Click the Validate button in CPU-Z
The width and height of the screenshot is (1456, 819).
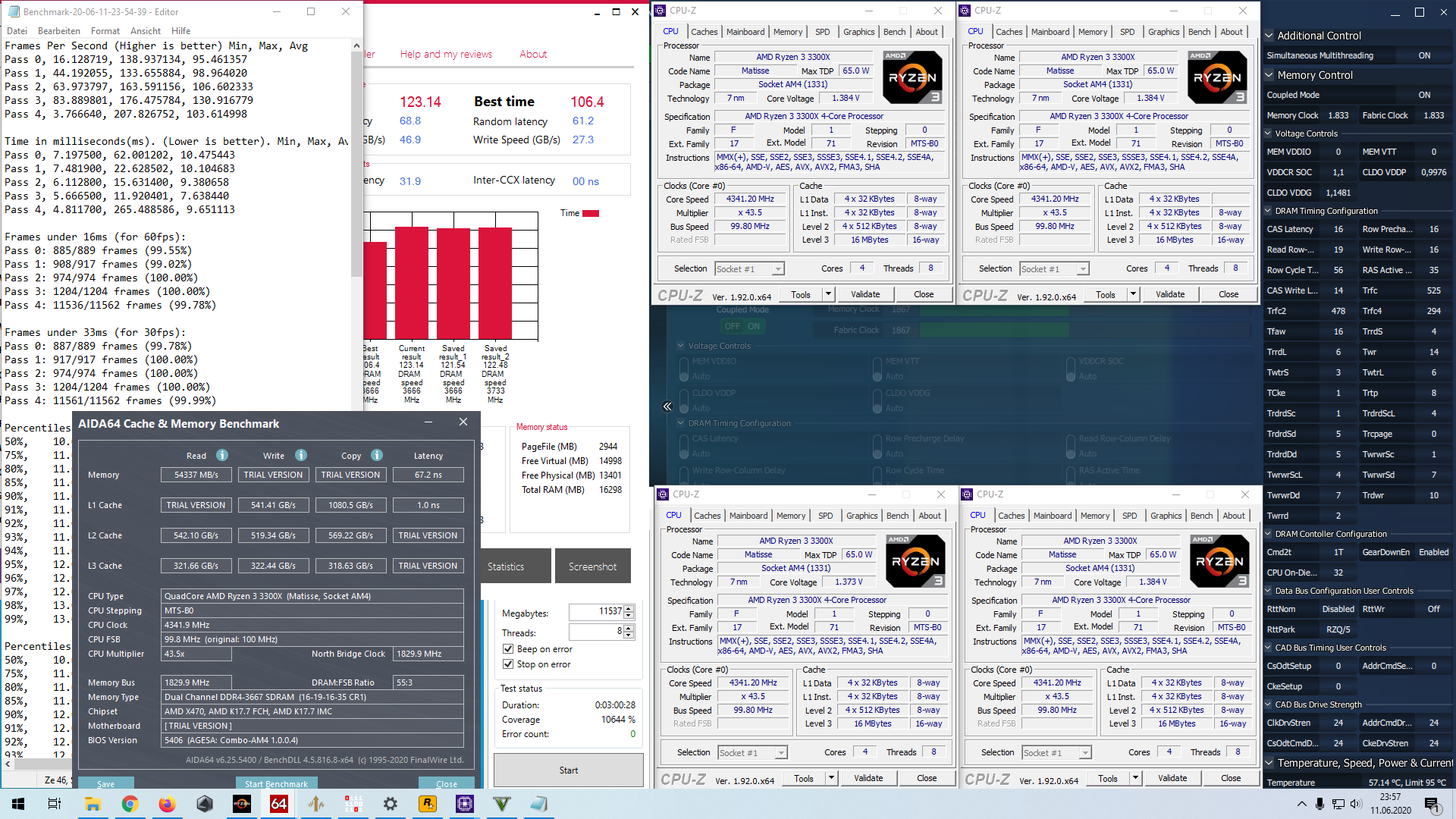(864, 294)
